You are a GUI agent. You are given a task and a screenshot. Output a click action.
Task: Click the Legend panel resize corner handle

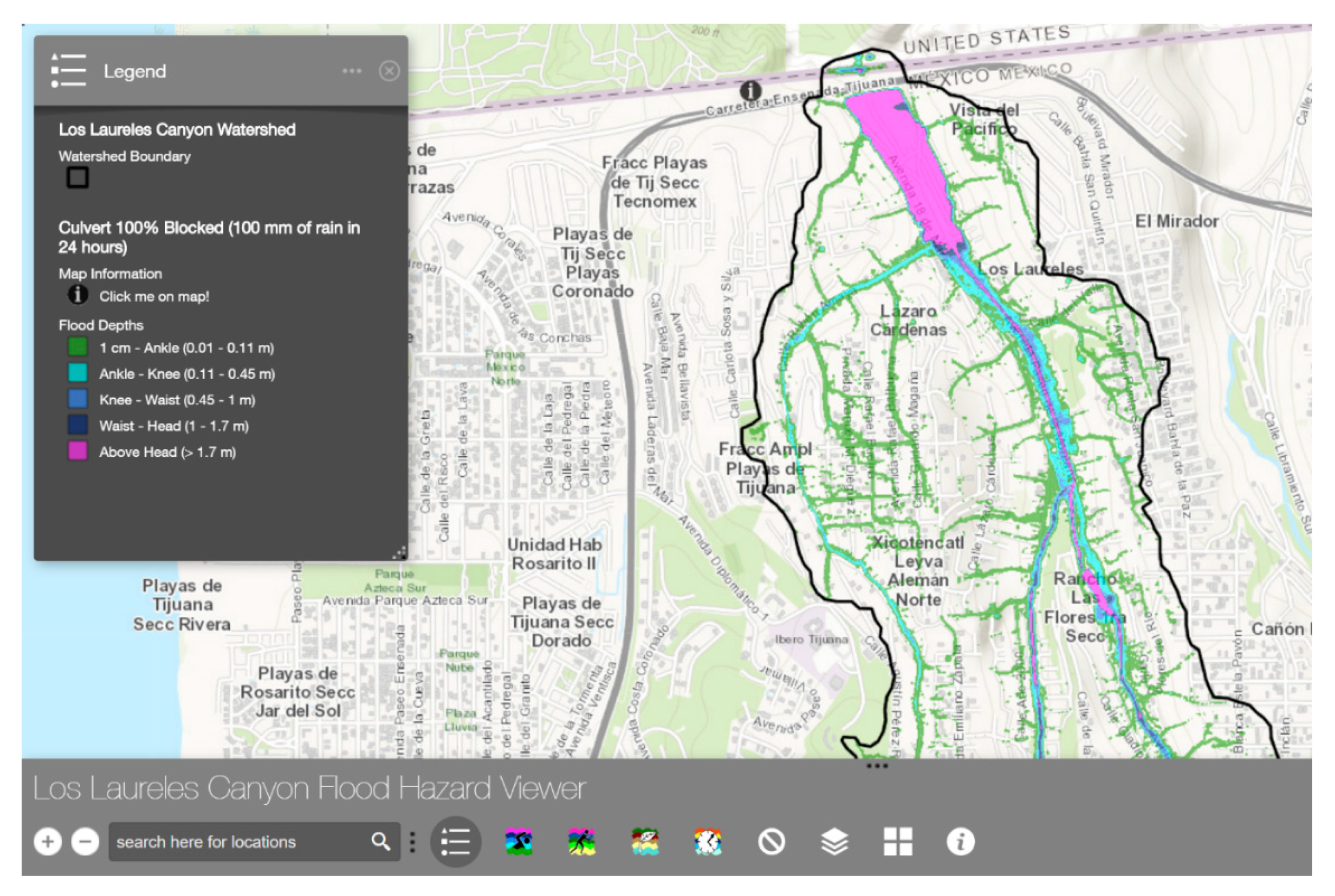click(400, 553)
